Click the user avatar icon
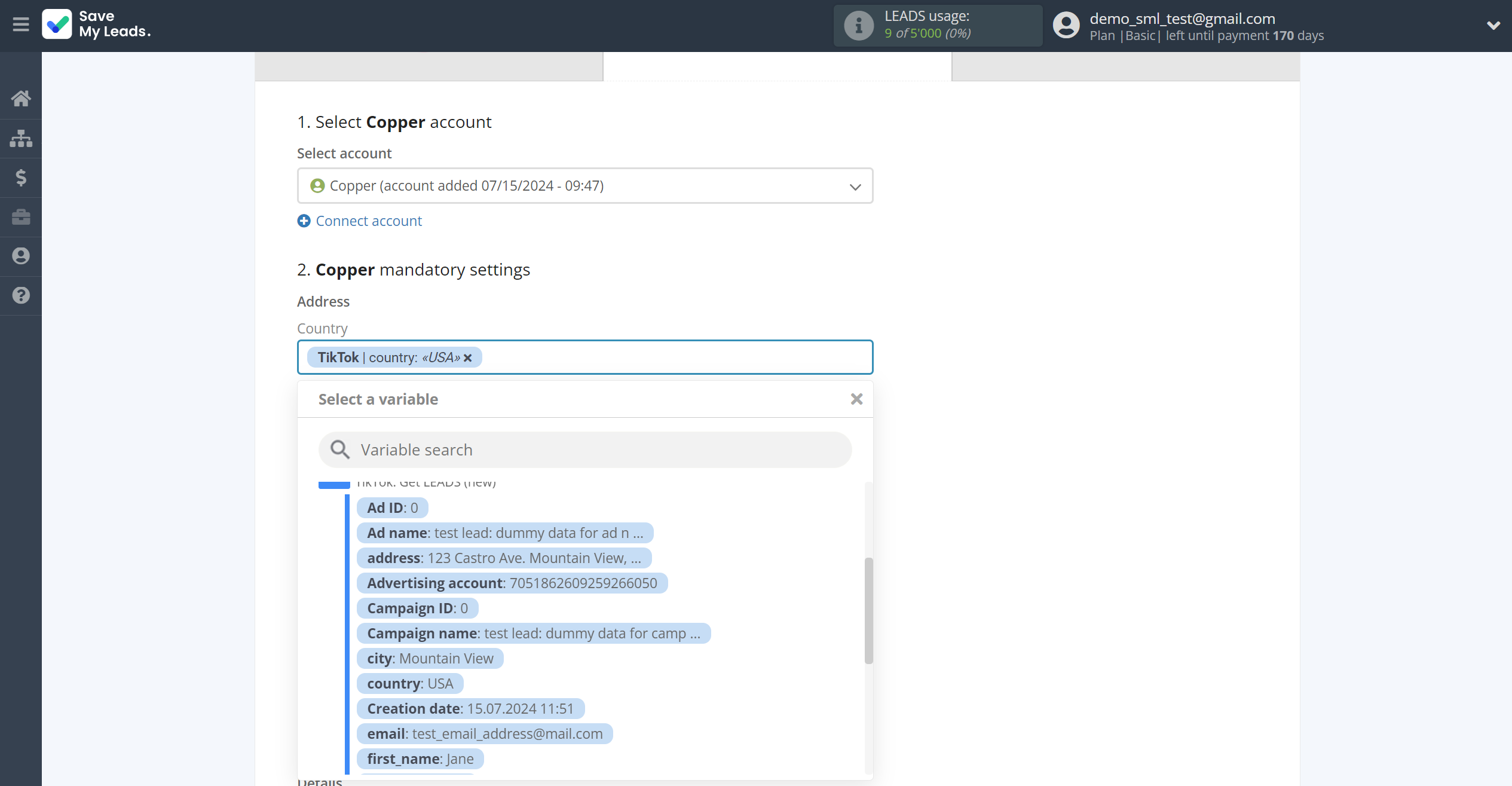The height and width of the screenshot is (786, 1512). (x=1066, y=26)
